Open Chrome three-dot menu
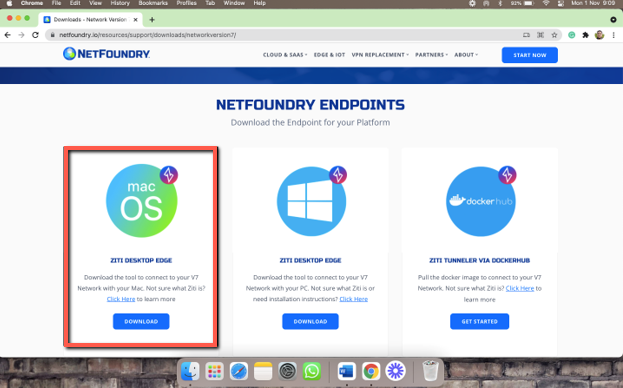 click(614, 35)
